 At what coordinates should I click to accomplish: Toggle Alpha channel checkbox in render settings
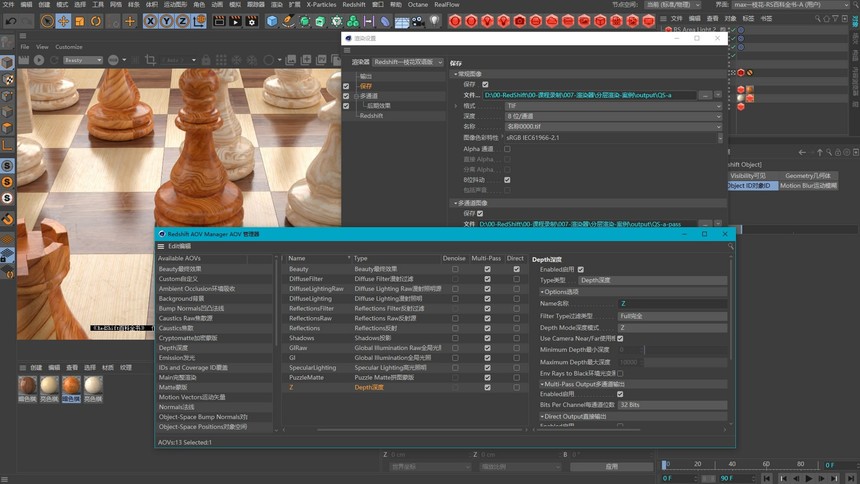click(507, 149)
